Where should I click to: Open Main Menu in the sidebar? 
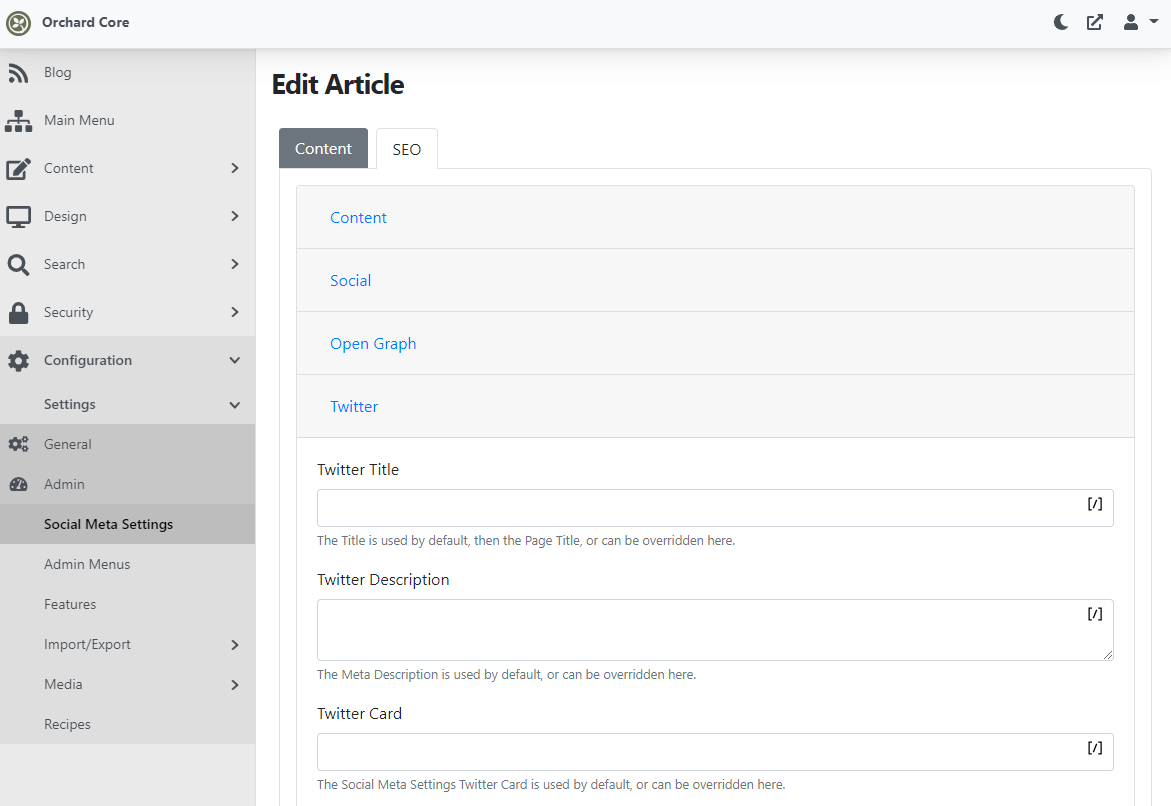[x=79, y=120]
